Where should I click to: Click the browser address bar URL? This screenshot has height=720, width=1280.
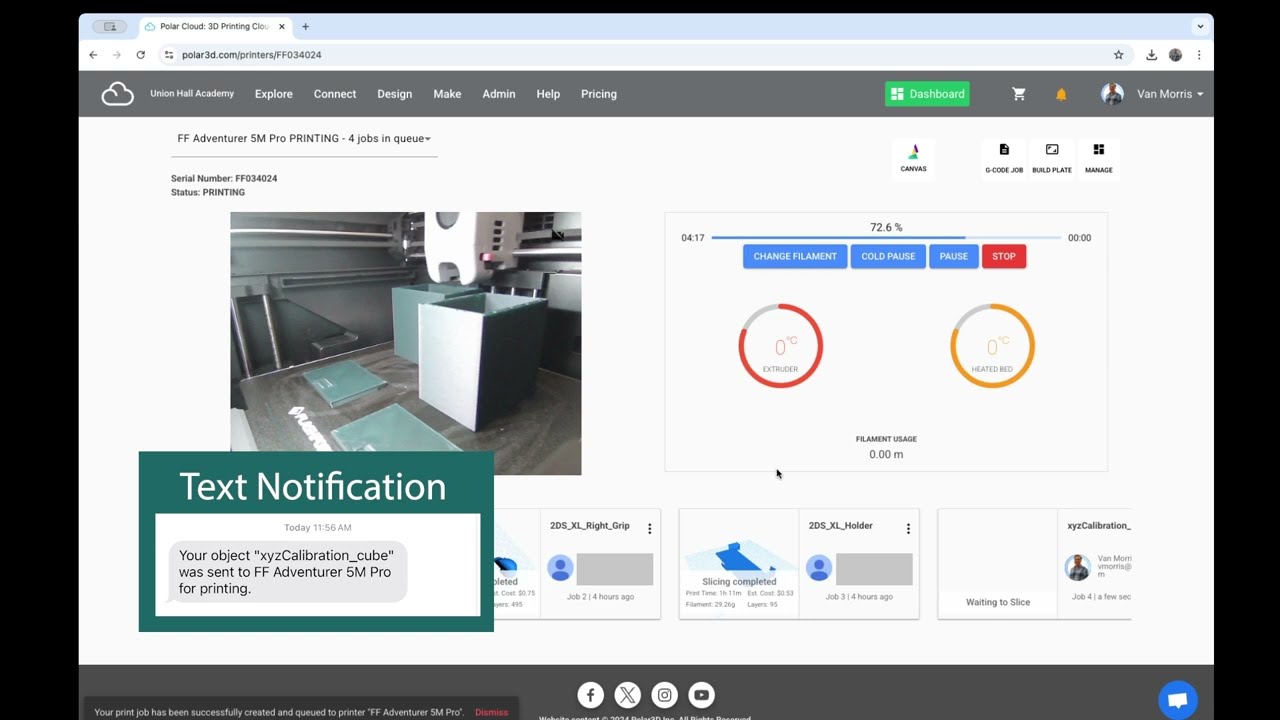click(x=251, y=55)
